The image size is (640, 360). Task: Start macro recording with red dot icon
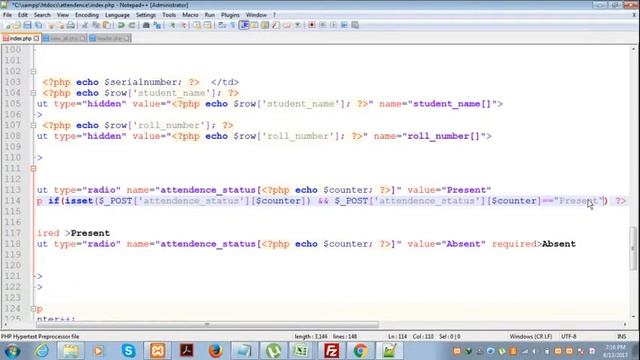coord(311,25)
